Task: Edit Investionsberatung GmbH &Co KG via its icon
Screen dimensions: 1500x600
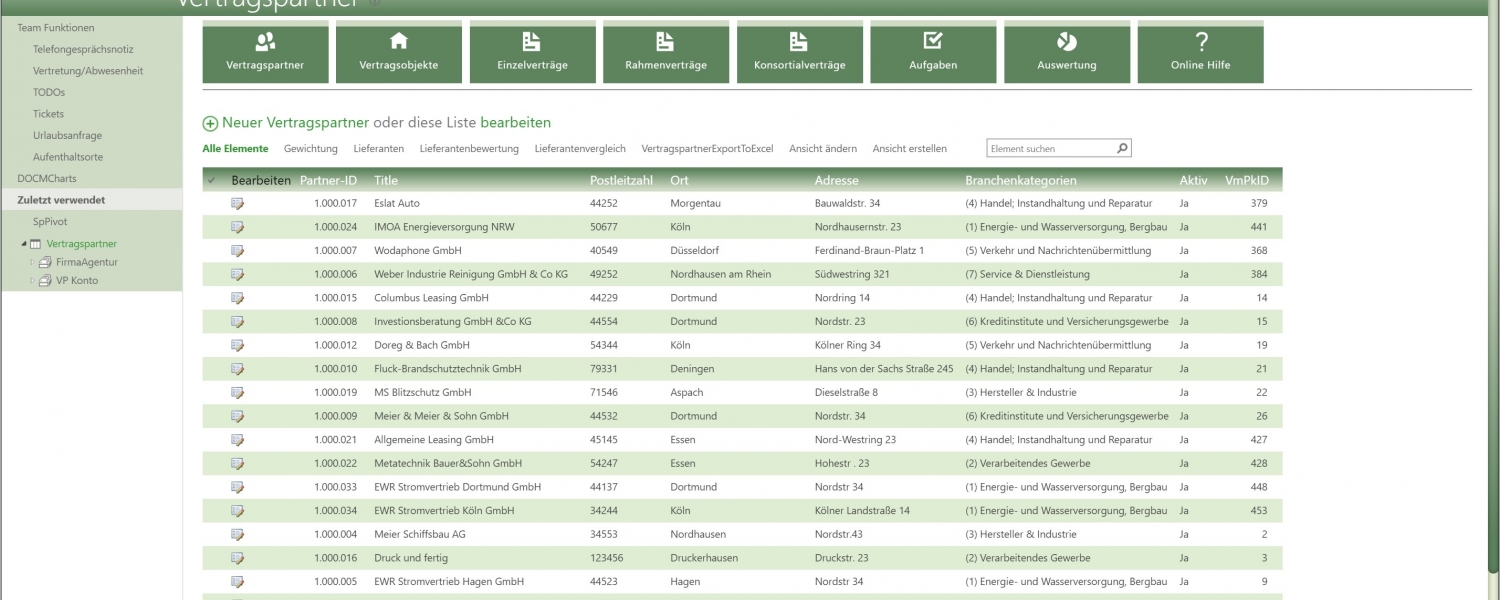Action: (237, 322)
